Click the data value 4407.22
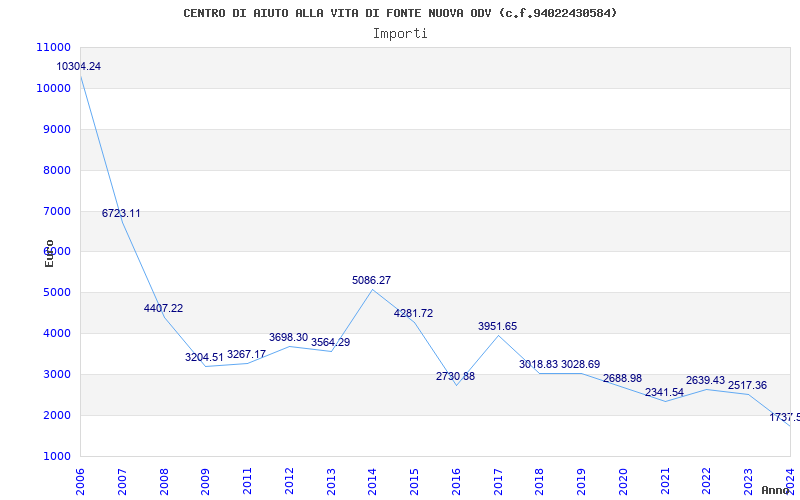 pyautogui.click(x=163, y=308)
